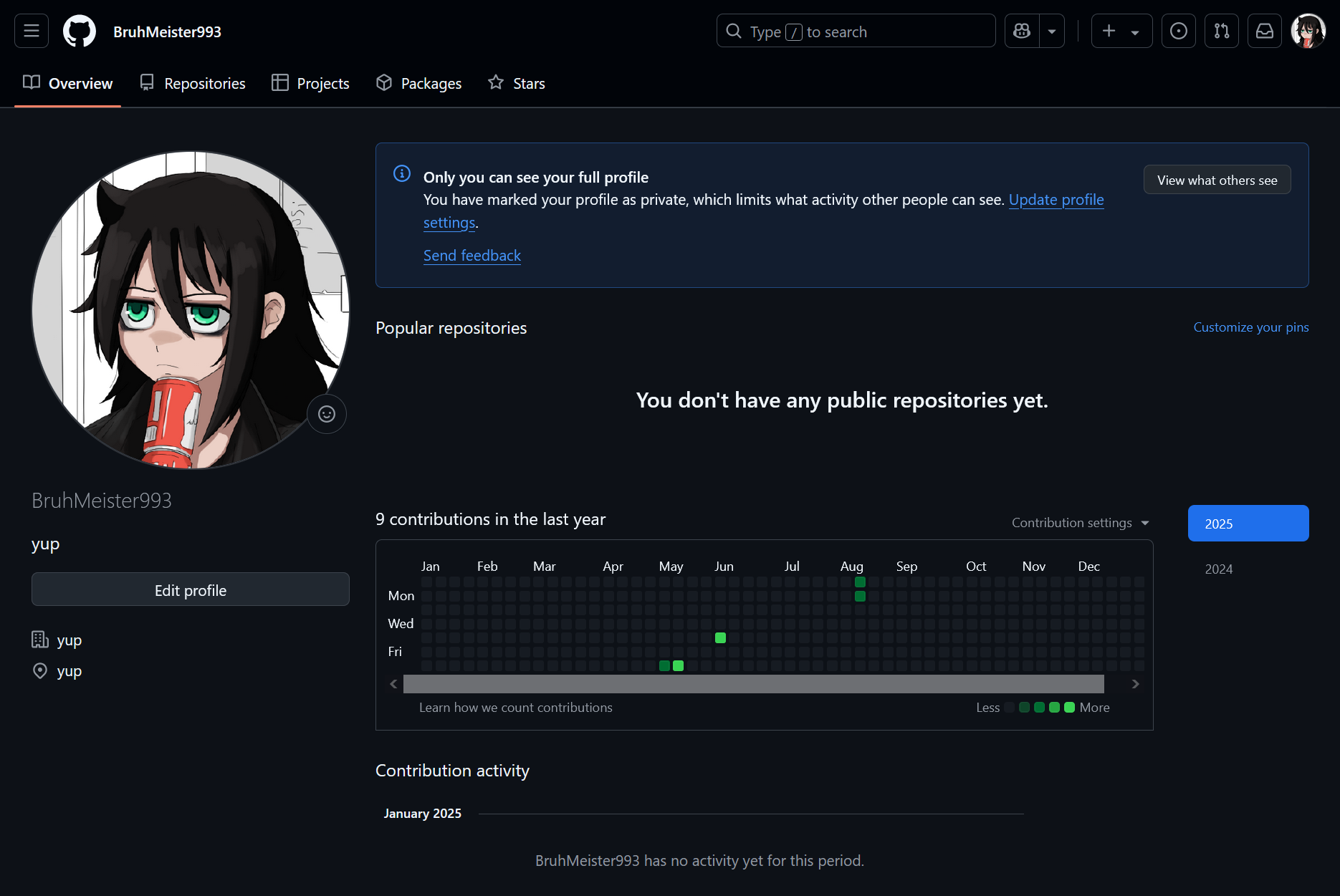Open the issues icon in header
Screen dimensions: 1340x896
click(1179, 31)
